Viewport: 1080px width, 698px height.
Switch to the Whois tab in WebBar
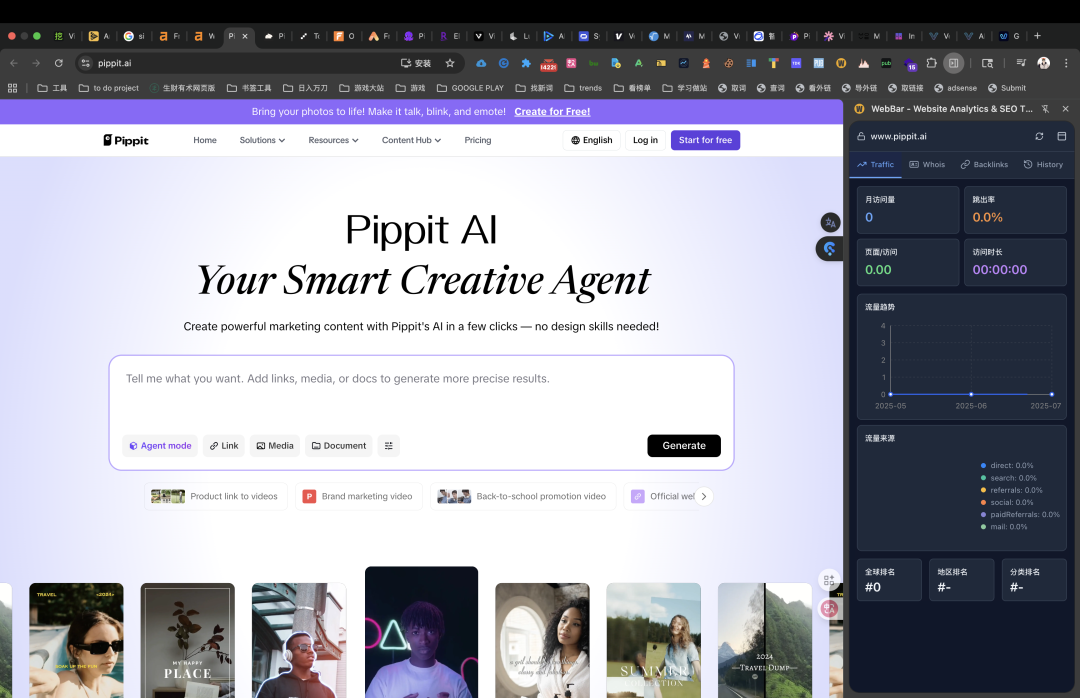(x=927, y=165)
